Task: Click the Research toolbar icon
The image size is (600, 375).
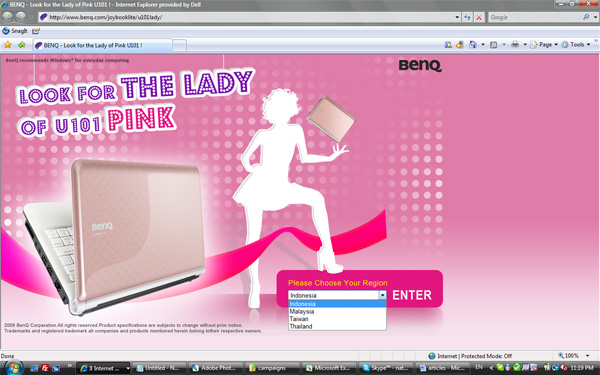Action: pos(448,45)
